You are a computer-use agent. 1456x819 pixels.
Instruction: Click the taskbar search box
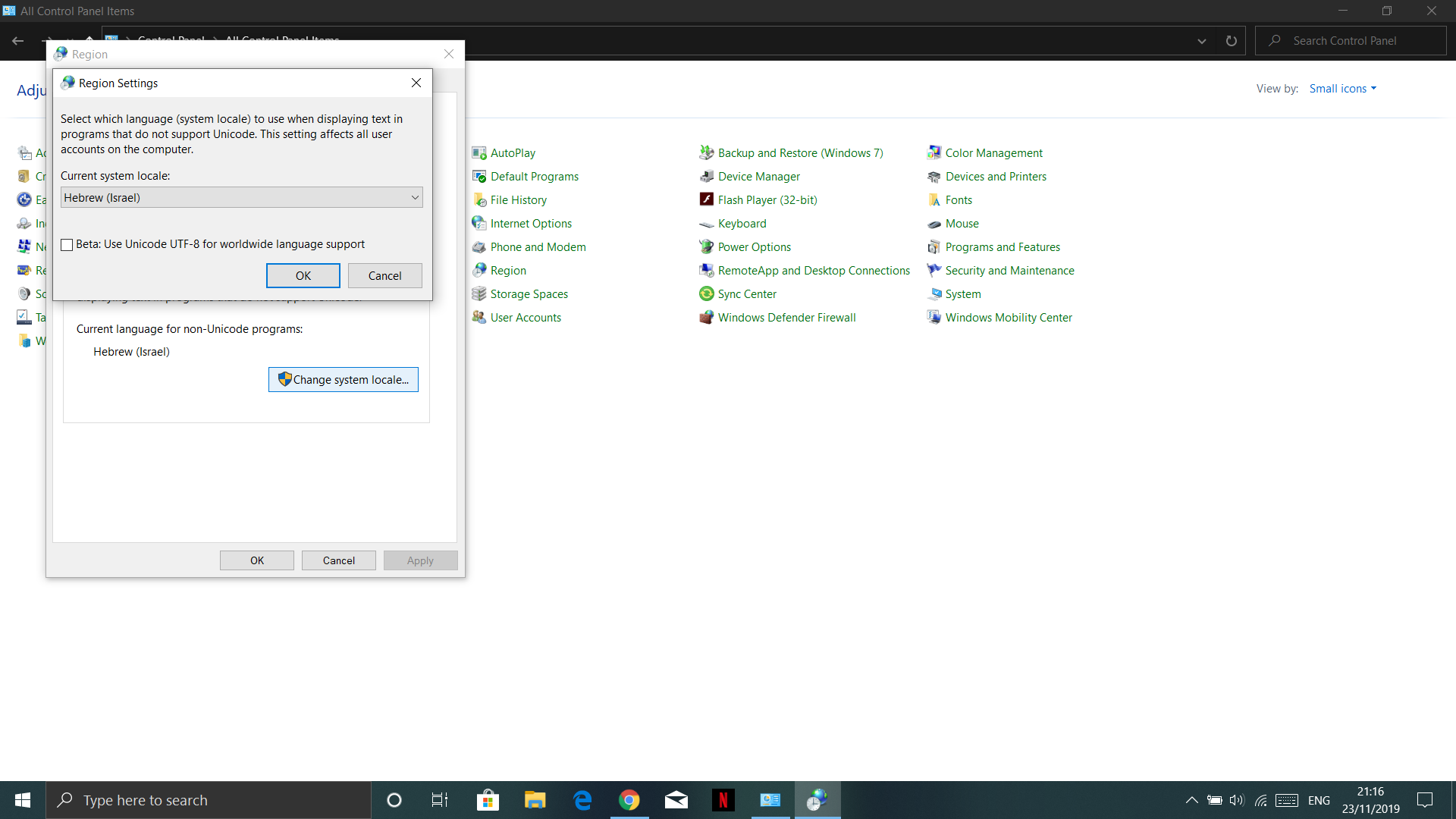pyautogui.click(x=209, y=800)
